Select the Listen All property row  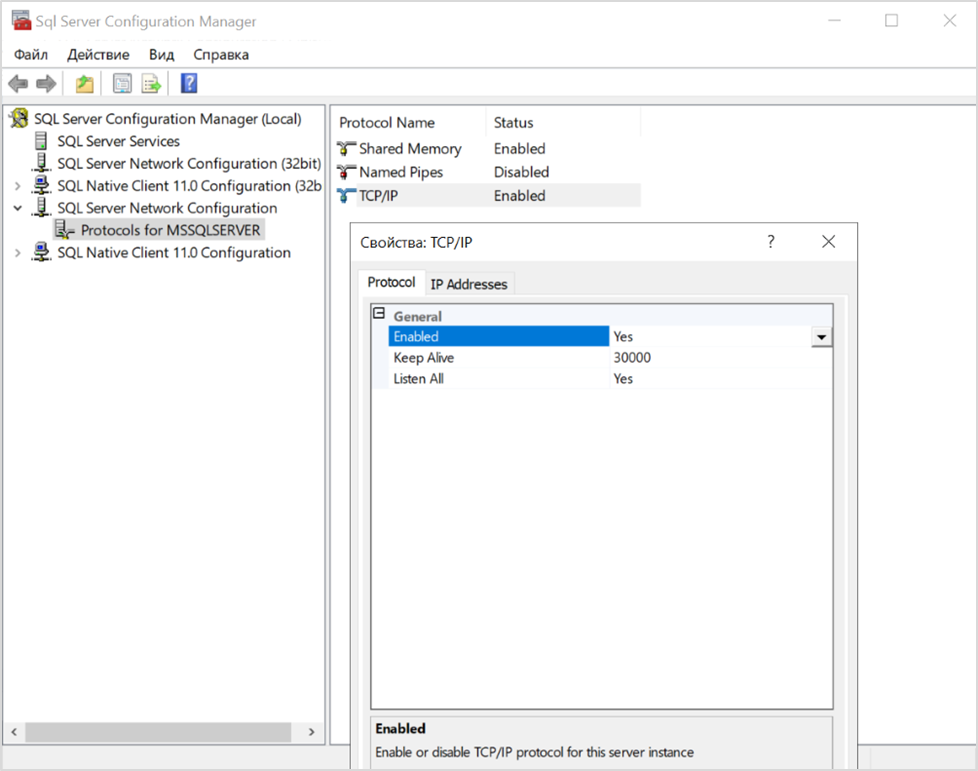point(601,379)
